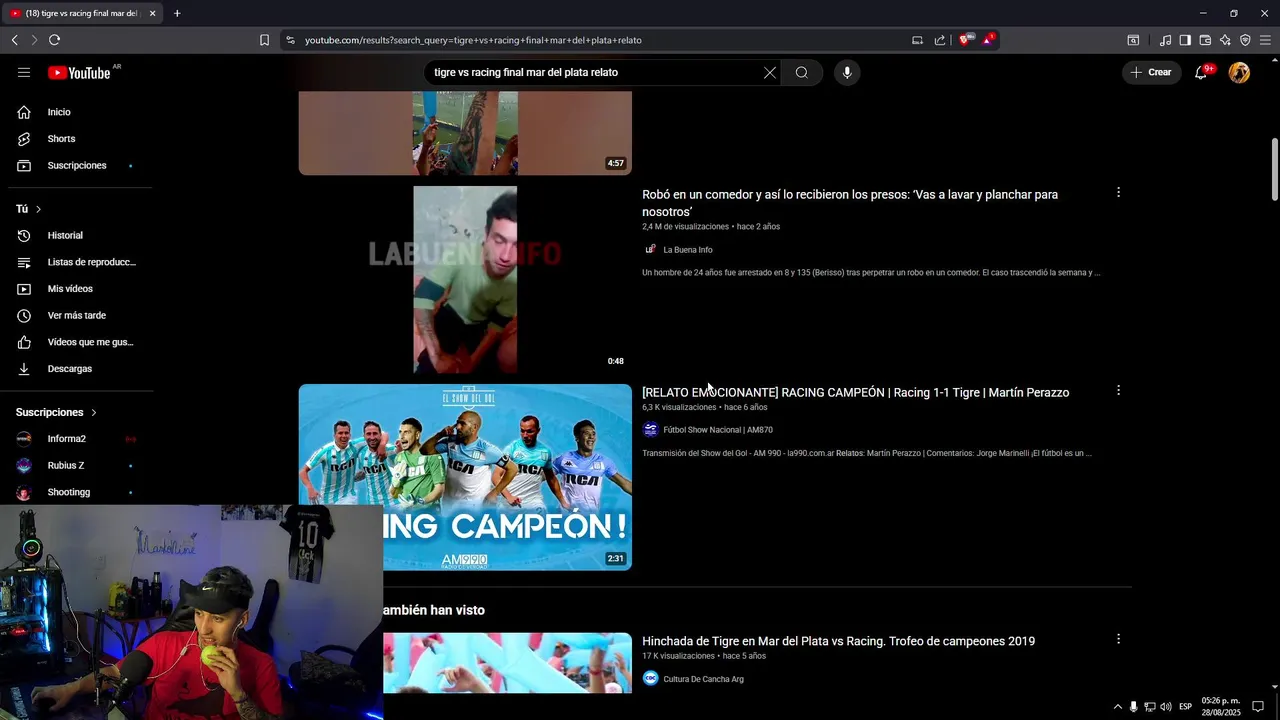Play the RACING CAMPEÓN thumbnail
The height and width of the screenshot is (720, 1280).
pyautogui.click(x=465, y=477)
